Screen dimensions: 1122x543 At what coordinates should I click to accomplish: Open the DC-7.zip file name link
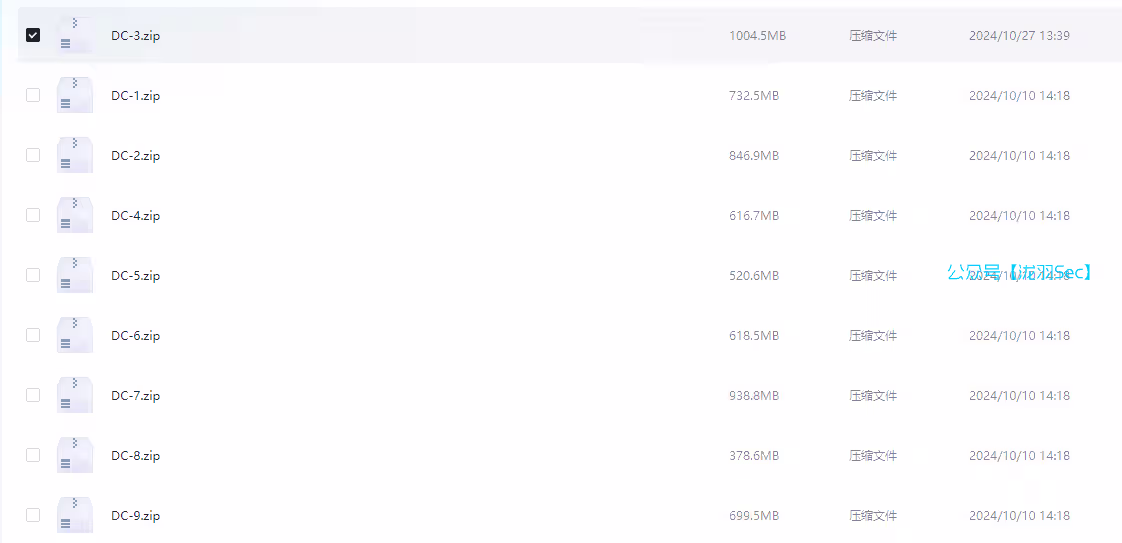[136, 396]
